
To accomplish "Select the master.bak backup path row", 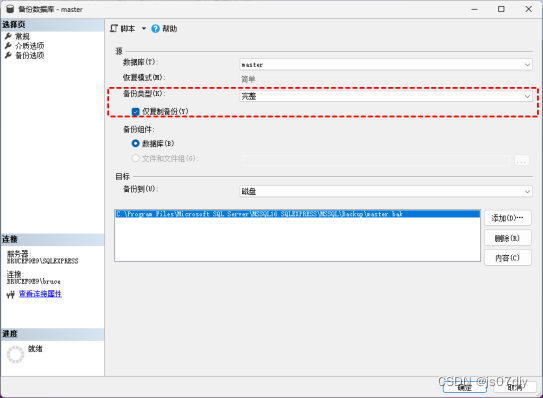I will tap(297, 214).
